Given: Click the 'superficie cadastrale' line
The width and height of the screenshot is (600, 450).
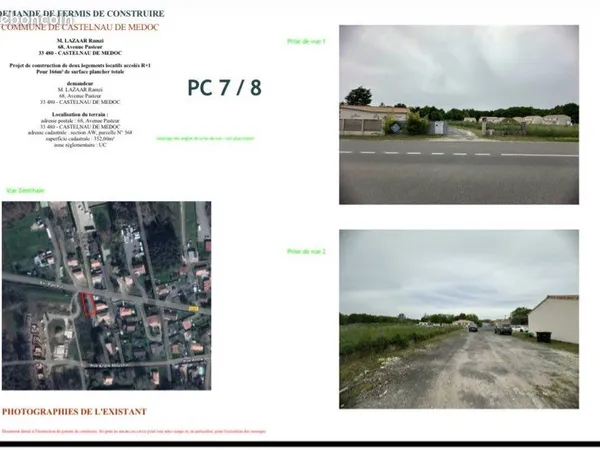Looking at the screenshot, I should (80, 139).
